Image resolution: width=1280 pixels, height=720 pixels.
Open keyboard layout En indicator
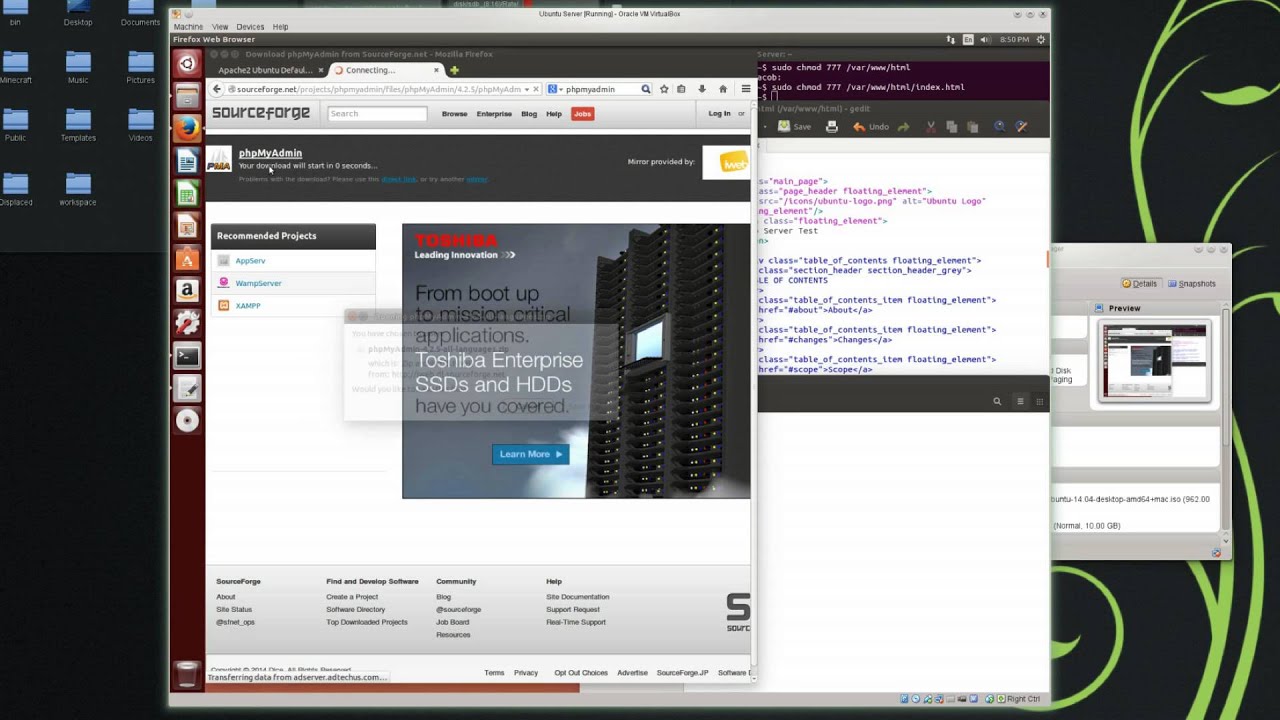point(968,39)
